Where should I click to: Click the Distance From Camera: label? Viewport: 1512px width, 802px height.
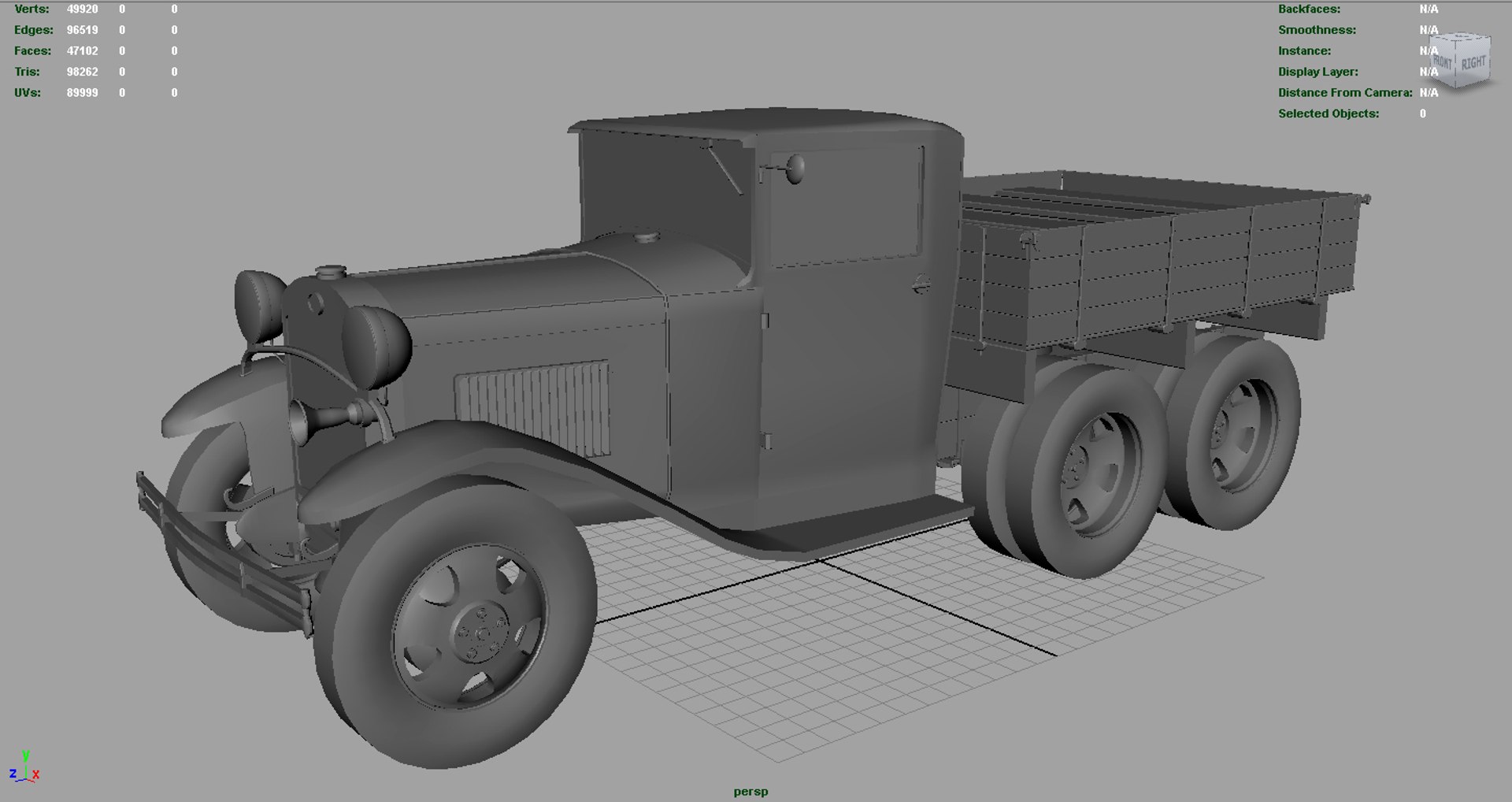pos(1345,92)
